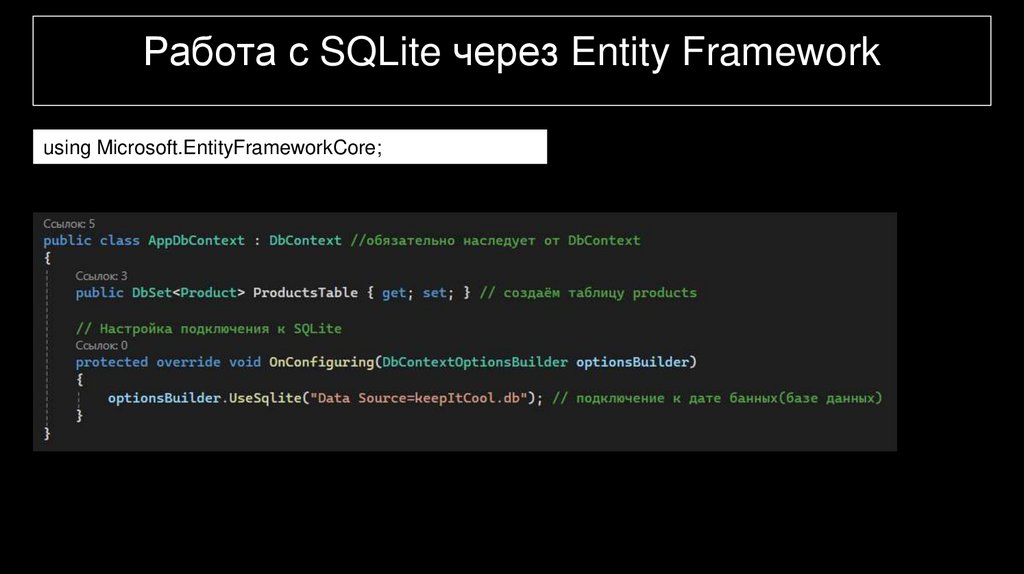
Task: Click the UseSqlite method call
Action: pyautogui.click(x=265, y=398)
